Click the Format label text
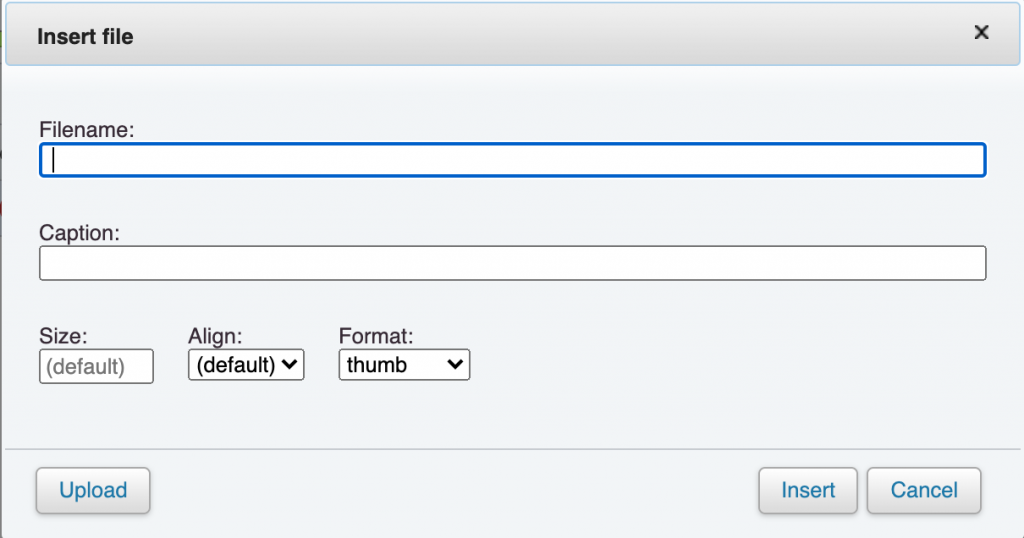The height and width of the screenshot is (538, 1024). coord(376,336)
